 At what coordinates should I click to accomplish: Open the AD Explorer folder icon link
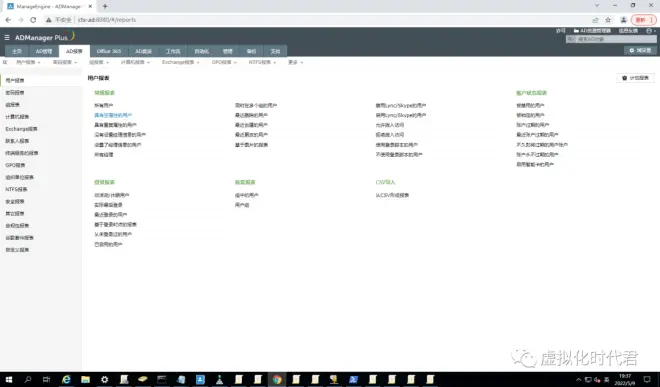[x=576, y=31]
